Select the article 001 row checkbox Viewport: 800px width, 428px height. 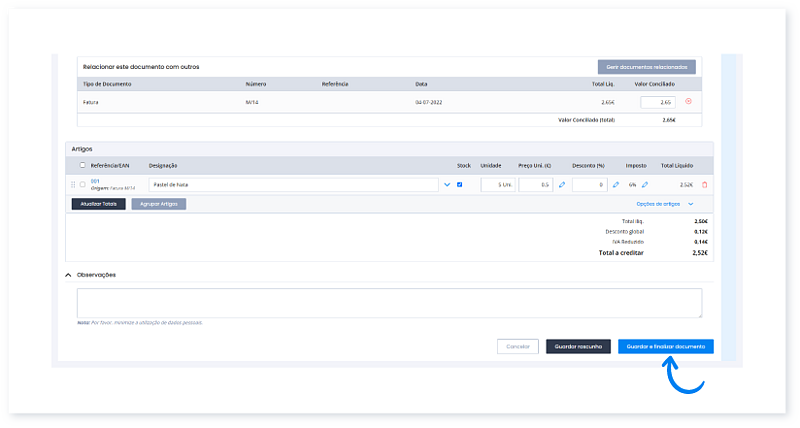tap(82, 185)
